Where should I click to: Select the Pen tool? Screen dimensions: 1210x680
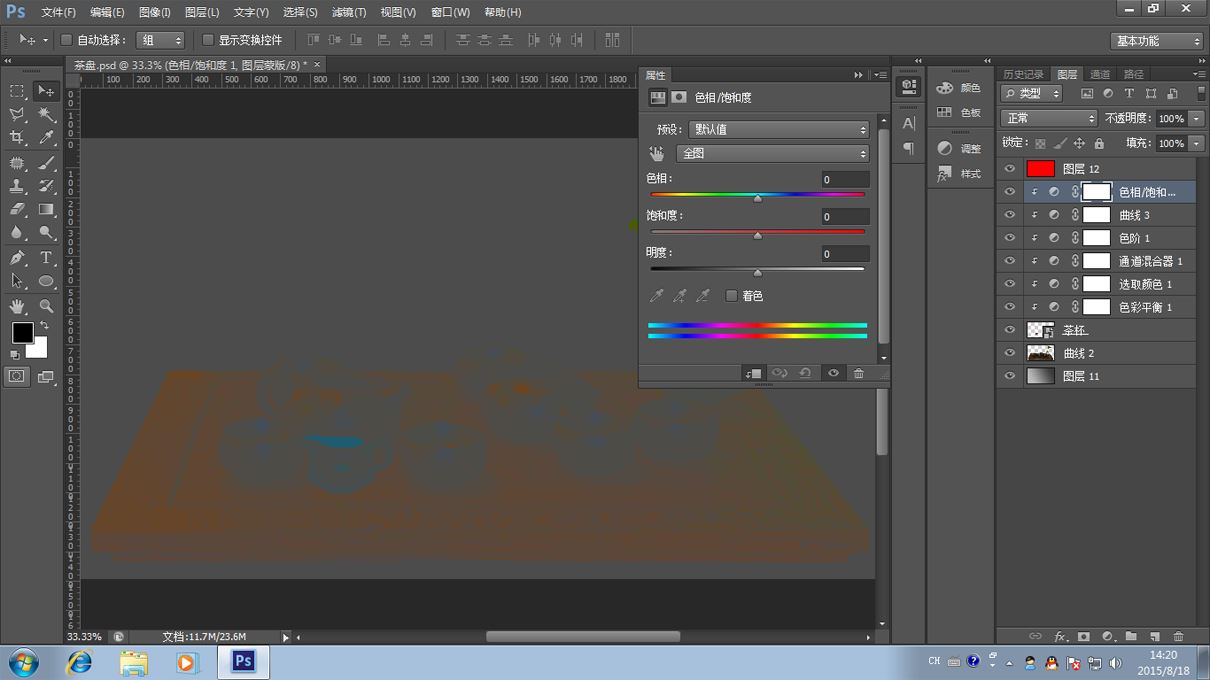click(17, 258)
